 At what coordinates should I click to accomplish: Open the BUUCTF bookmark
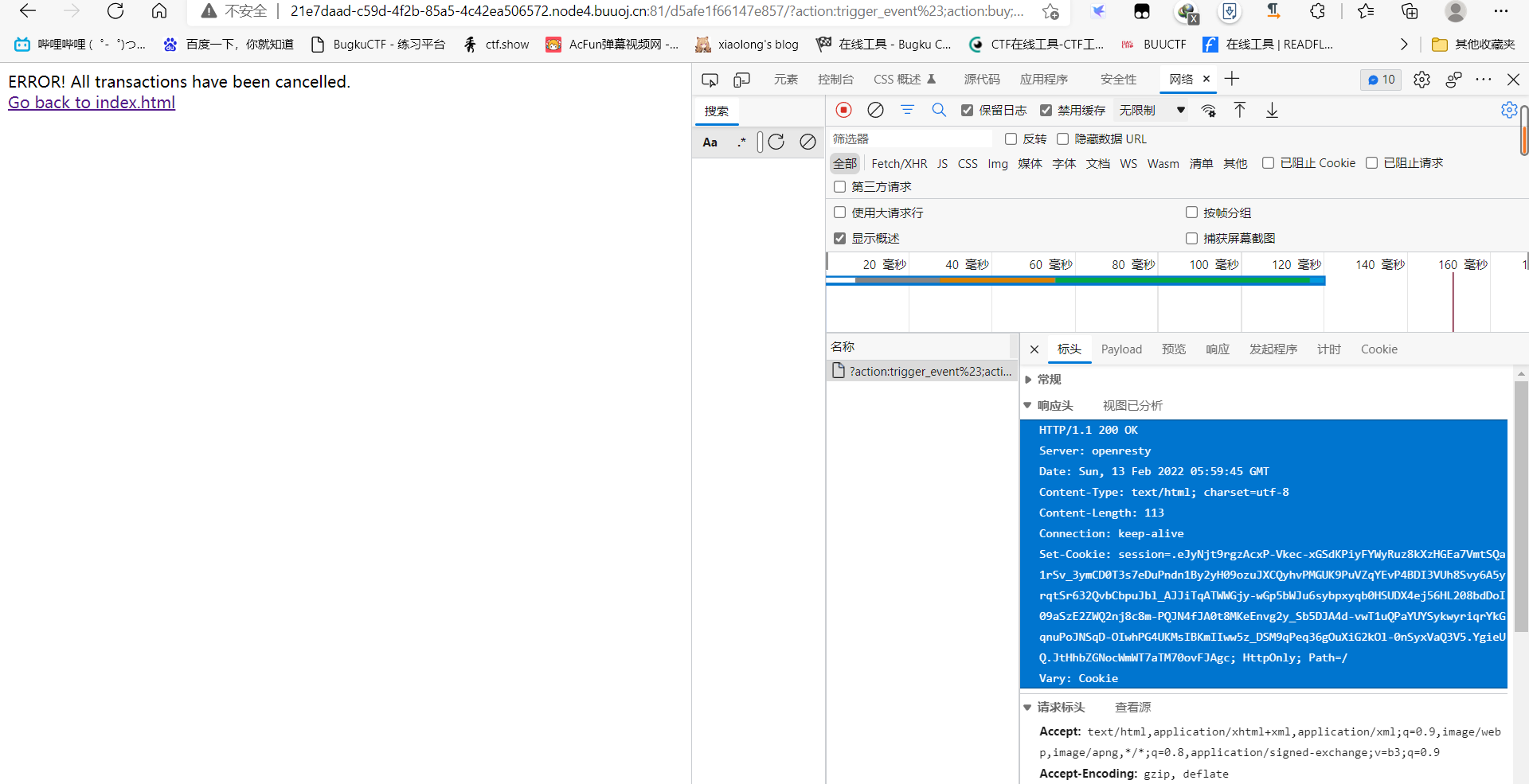pyautogui.click(x=1153, y=45)
